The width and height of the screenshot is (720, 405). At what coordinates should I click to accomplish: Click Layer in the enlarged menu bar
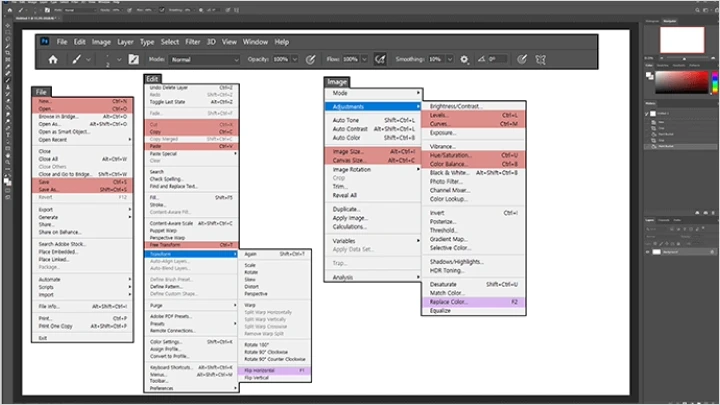(125, 42)
